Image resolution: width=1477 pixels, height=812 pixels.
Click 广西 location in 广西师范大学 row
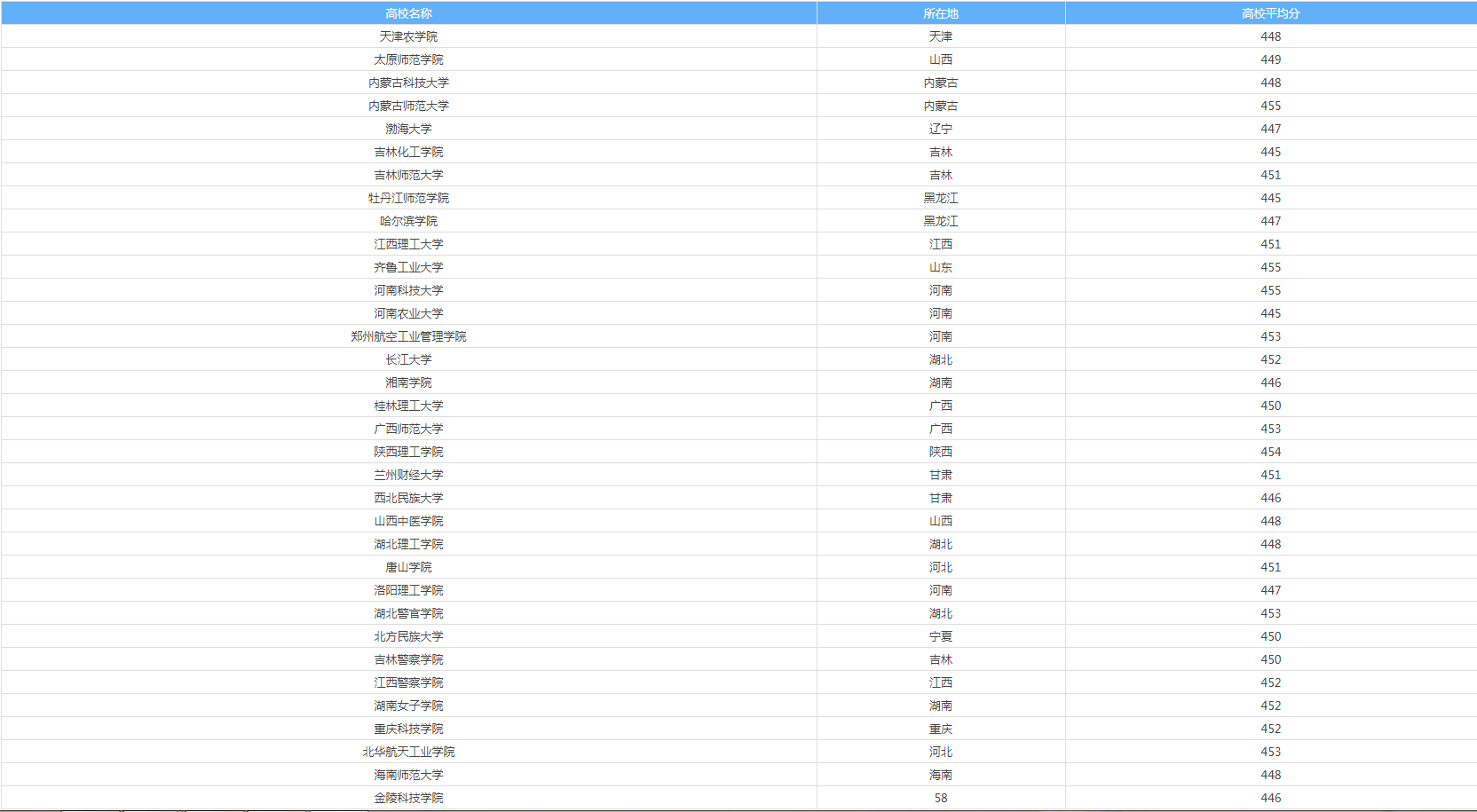click(941, 429)
